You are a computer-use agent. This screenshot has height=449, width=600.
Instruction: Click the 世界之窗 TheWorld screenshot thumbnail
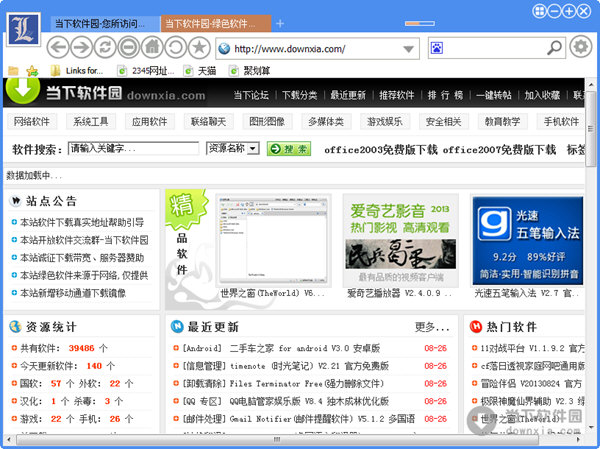(274, 240)
